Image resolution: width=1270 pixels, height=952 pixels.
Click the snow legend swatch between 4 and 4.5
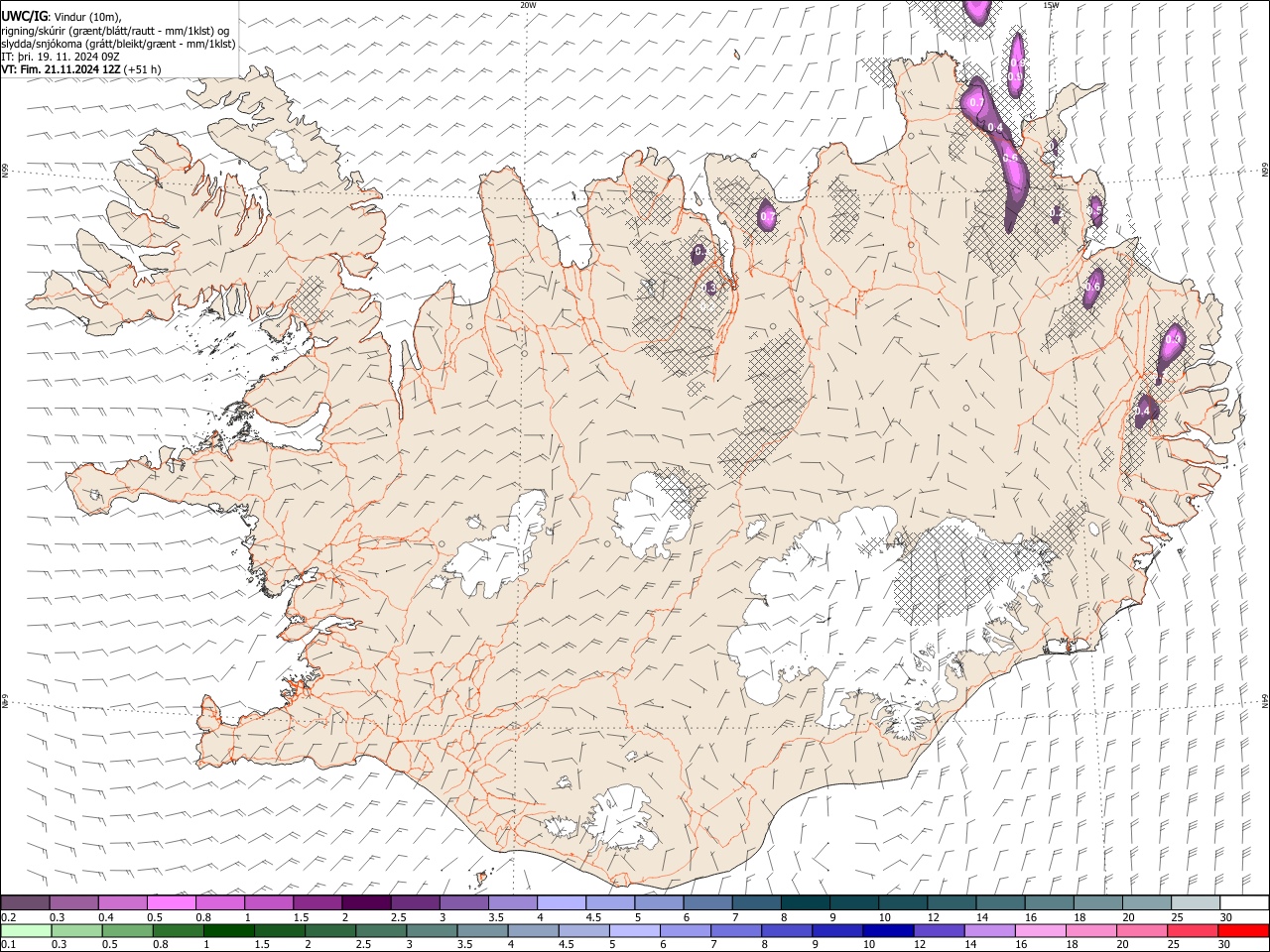click(561, 902)
